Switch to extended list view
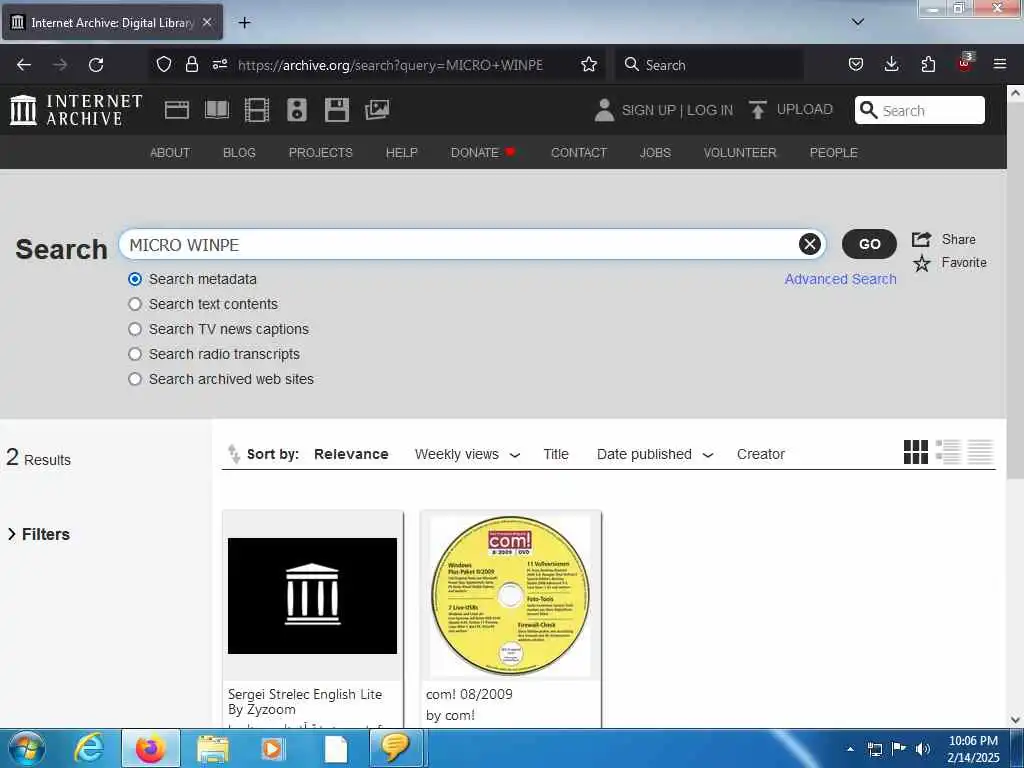The width and height of the screenshot is (1024, 768). 948,452
